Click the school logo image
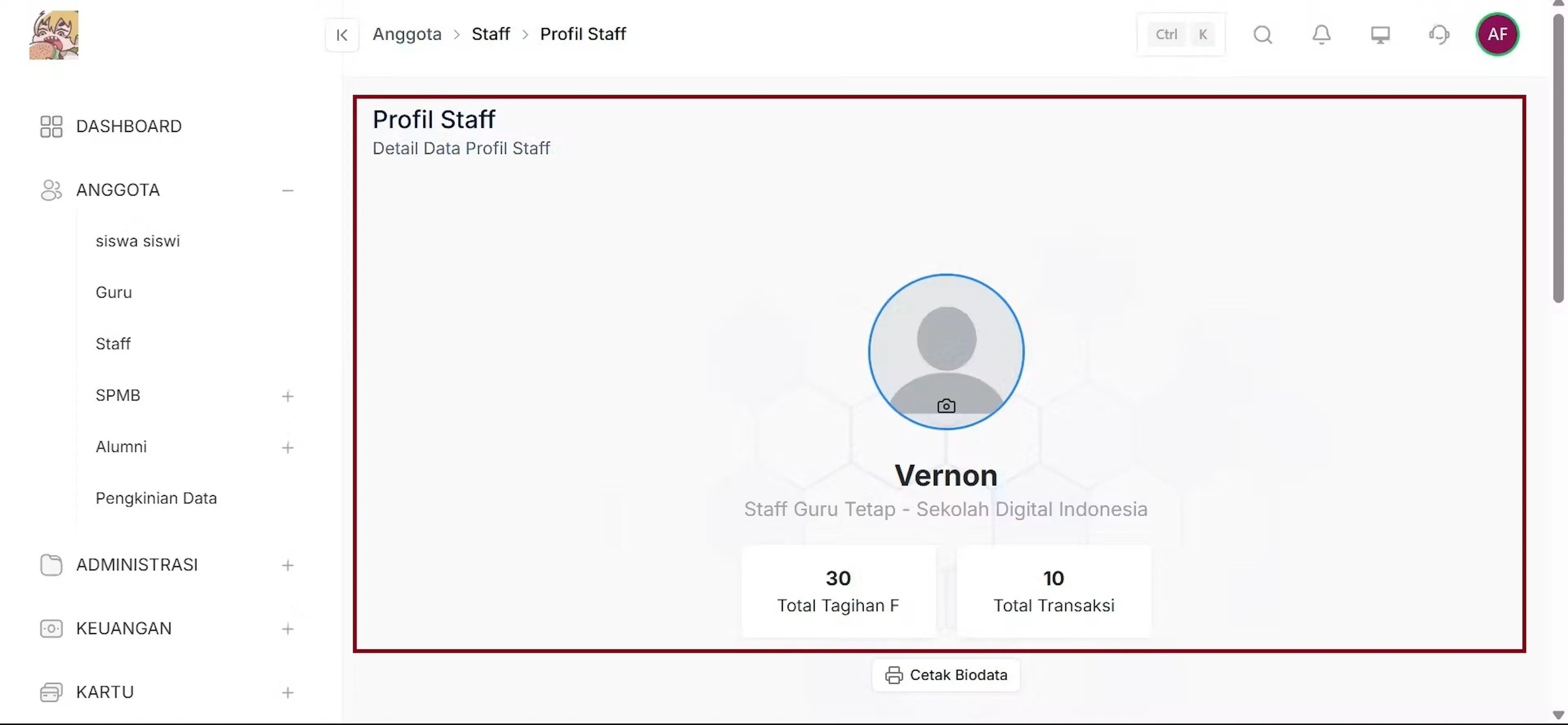 [53, 35]
